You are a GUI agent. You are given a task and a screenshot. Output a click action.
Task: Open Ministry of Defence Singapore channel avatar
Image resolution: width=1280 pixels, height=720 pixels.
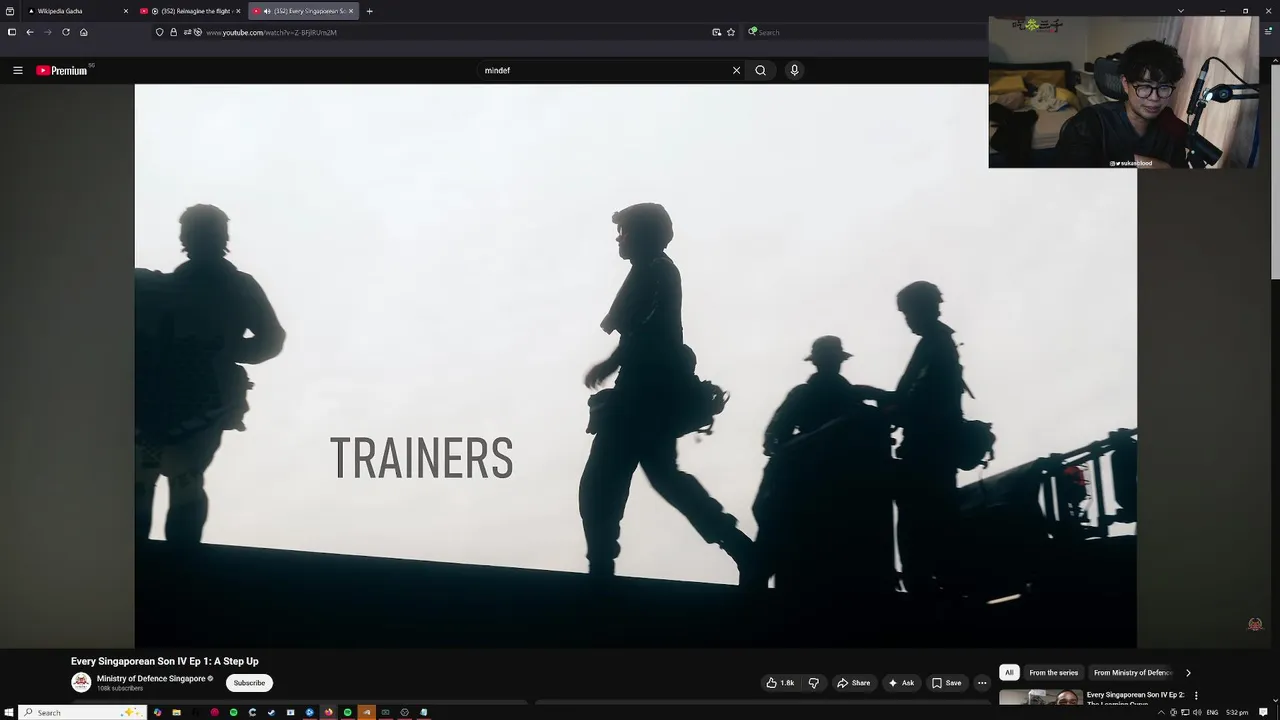tap(81, 682)
